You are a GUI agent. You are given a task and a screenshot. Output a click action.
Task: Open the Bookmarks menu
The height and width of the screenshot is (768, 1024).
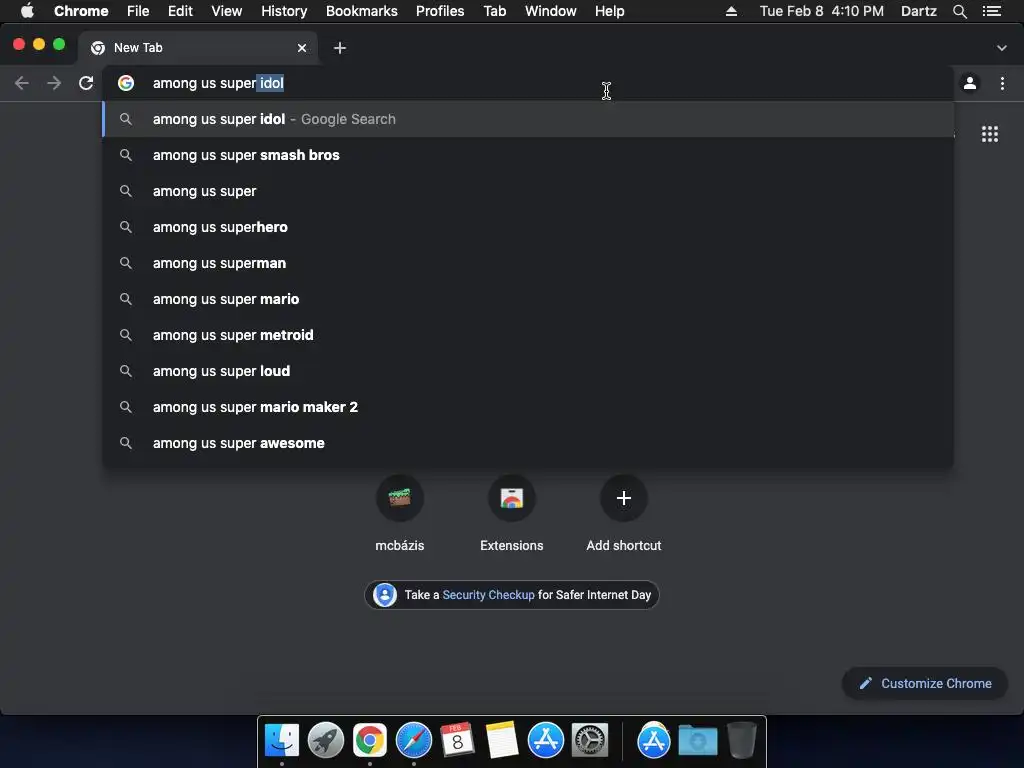362,11
